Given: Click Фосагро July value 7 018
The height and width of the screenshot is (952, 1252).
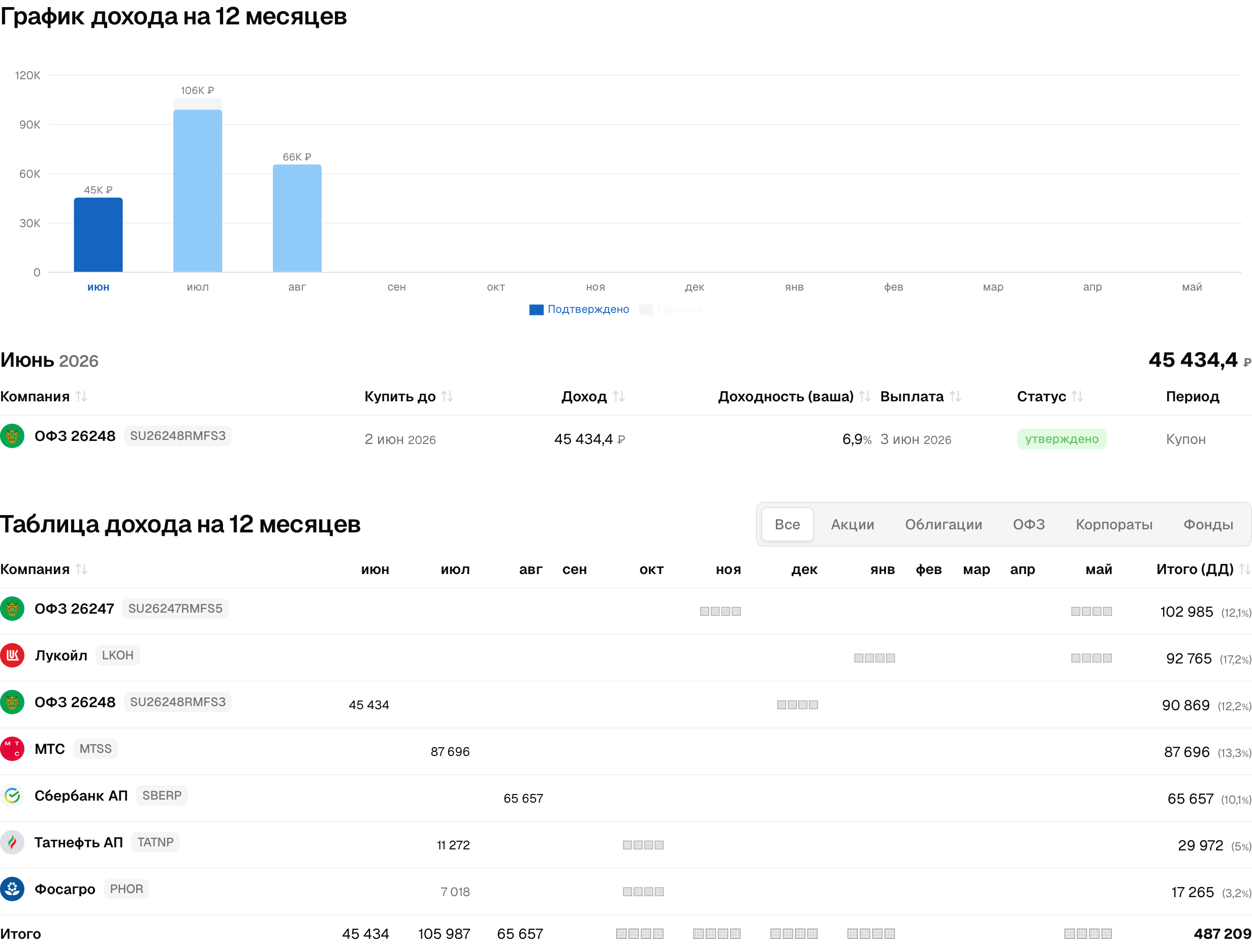Looking at the screenshot, I should (x=455, y=893).
